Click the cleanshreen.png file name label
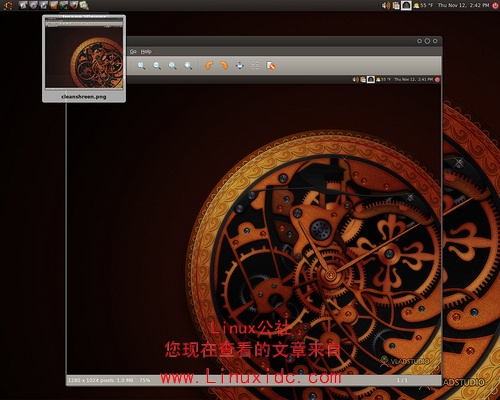This screenshot has height=400, width=500. pyautogui.click(x=84, y=97)
